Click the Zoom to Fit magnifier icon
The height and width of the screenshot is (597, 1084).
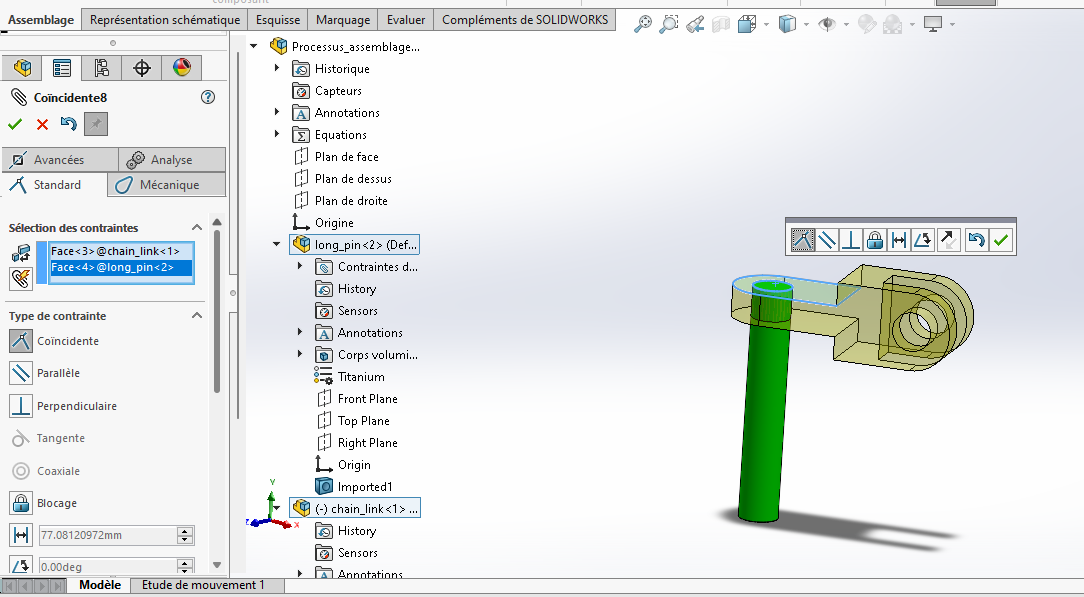(x=643, y=25)
